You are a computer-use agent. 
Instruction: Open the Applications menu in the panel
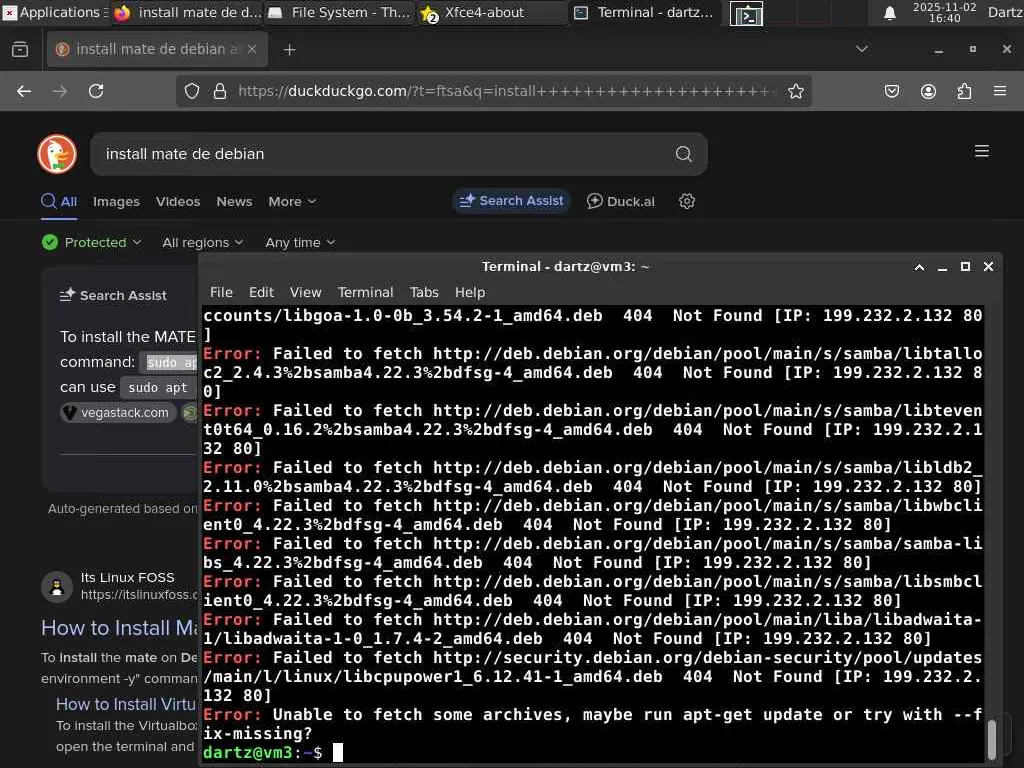[x=55, y=12]
